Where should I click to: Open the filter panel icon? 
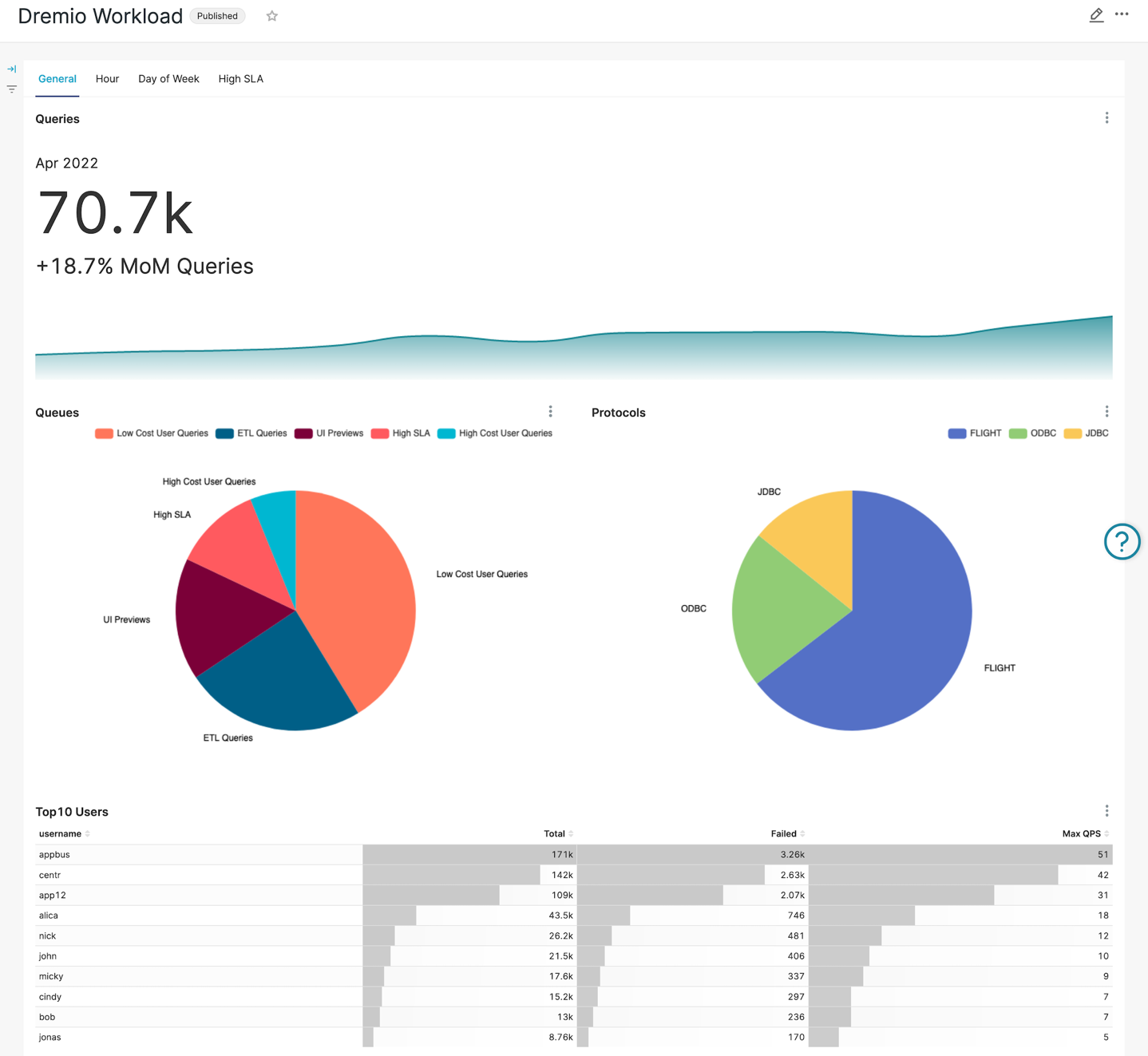coord(12,89)
